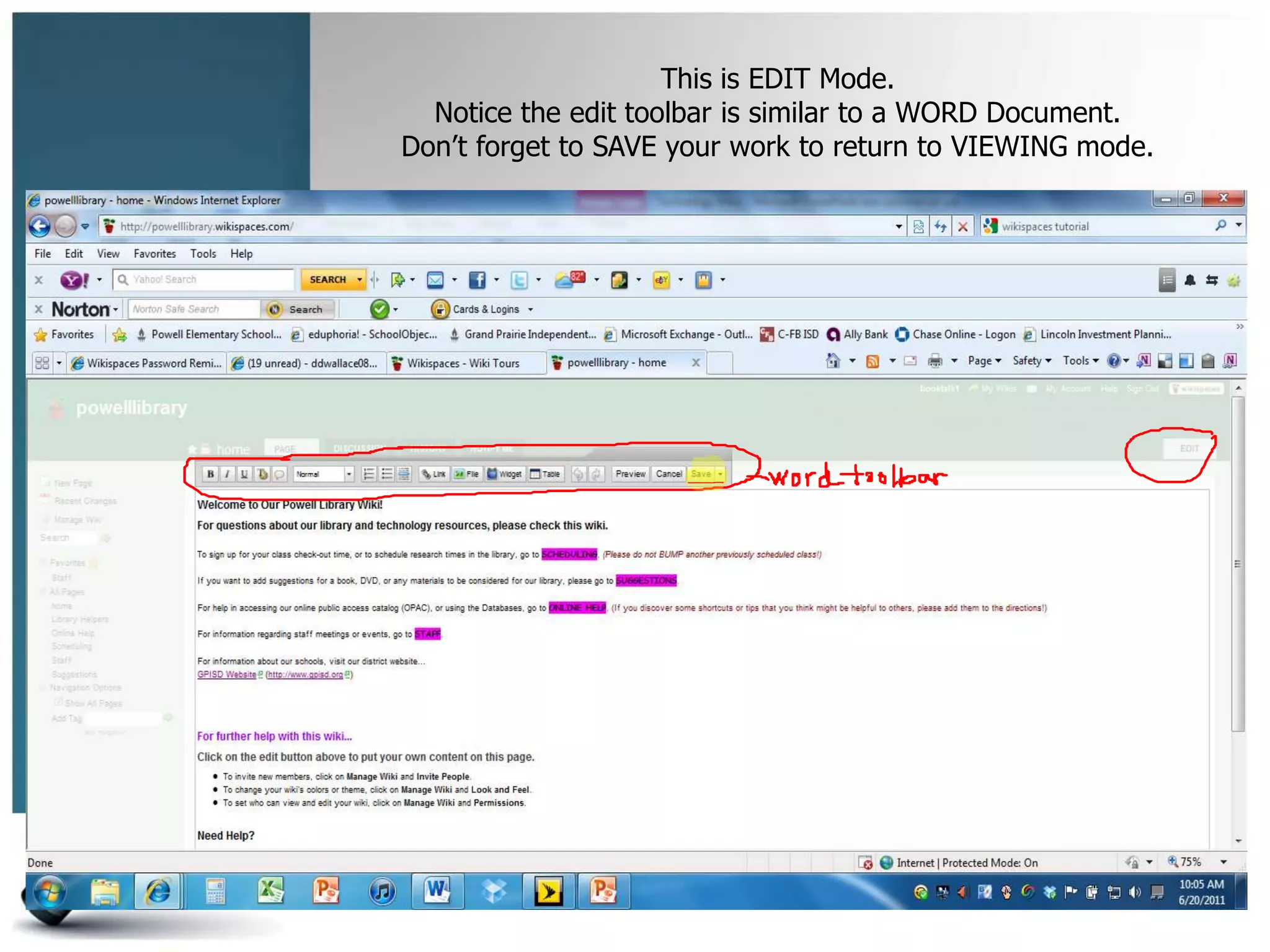Switch to Wikispaces - Wiki Tours tab
The width and height of the screenshot is (1270, 952).
(463, 363)
